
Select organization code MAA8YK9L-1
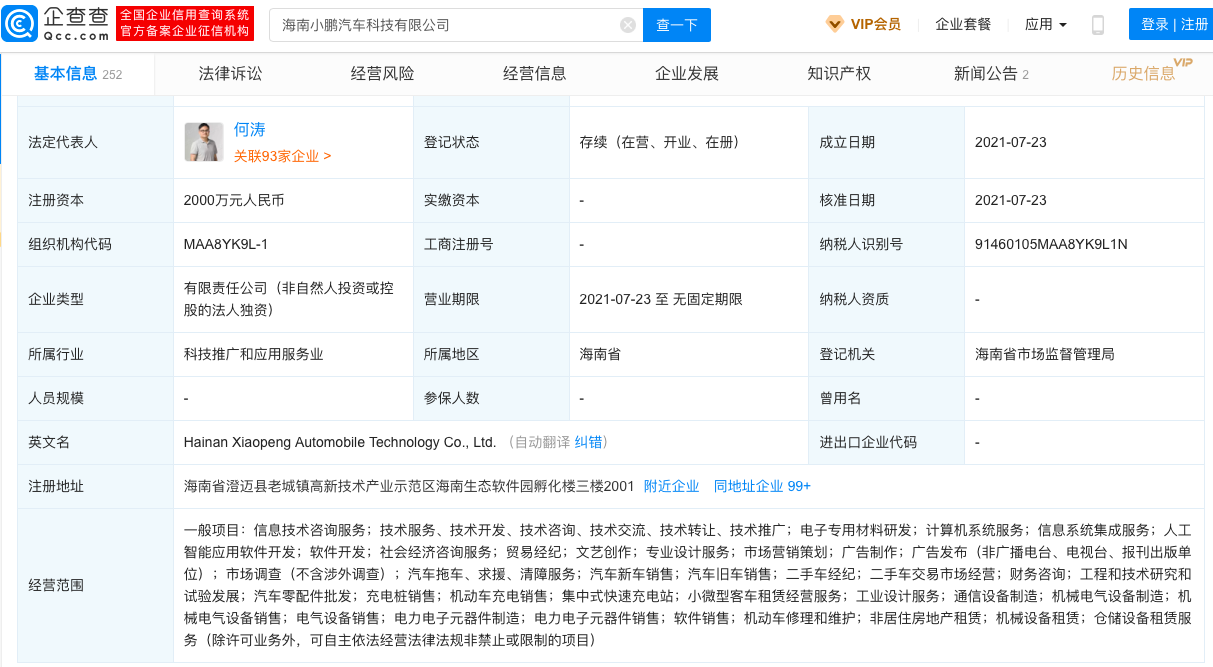pos(226,244)
